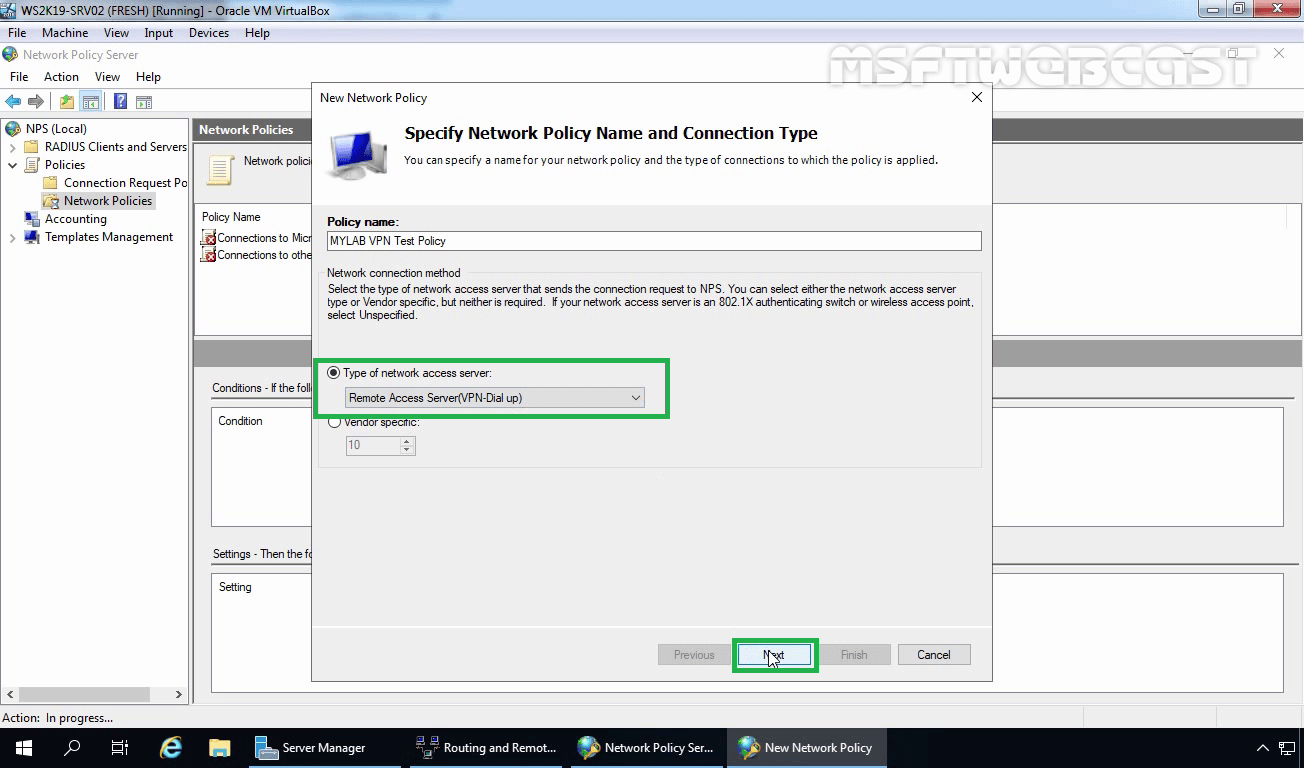Open the NPS View menu
The width and height of the screenshot is (1304, 768).
pyautogui.click(x=107, y=77)
